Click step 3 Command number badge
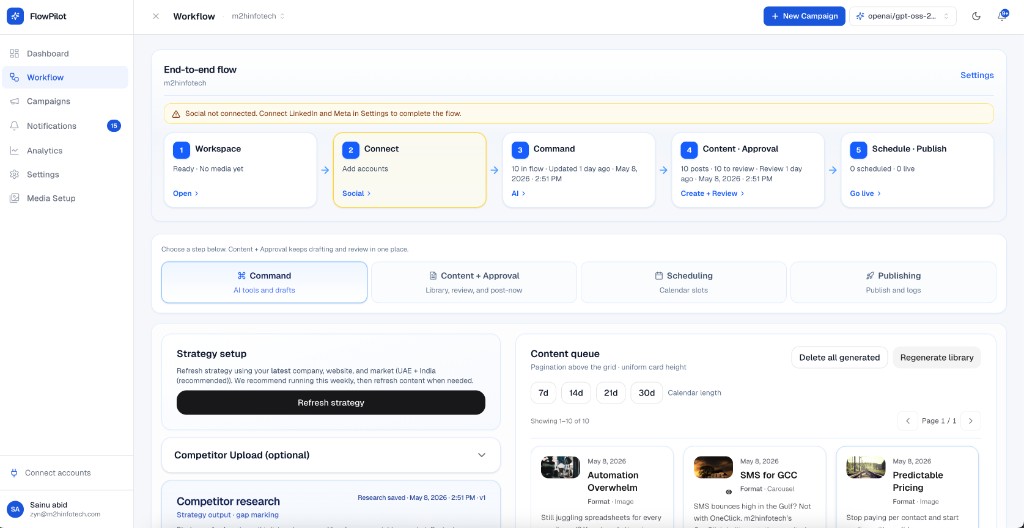The width and height of the screenshot is (1024, 528). click(x=520, y=150)
